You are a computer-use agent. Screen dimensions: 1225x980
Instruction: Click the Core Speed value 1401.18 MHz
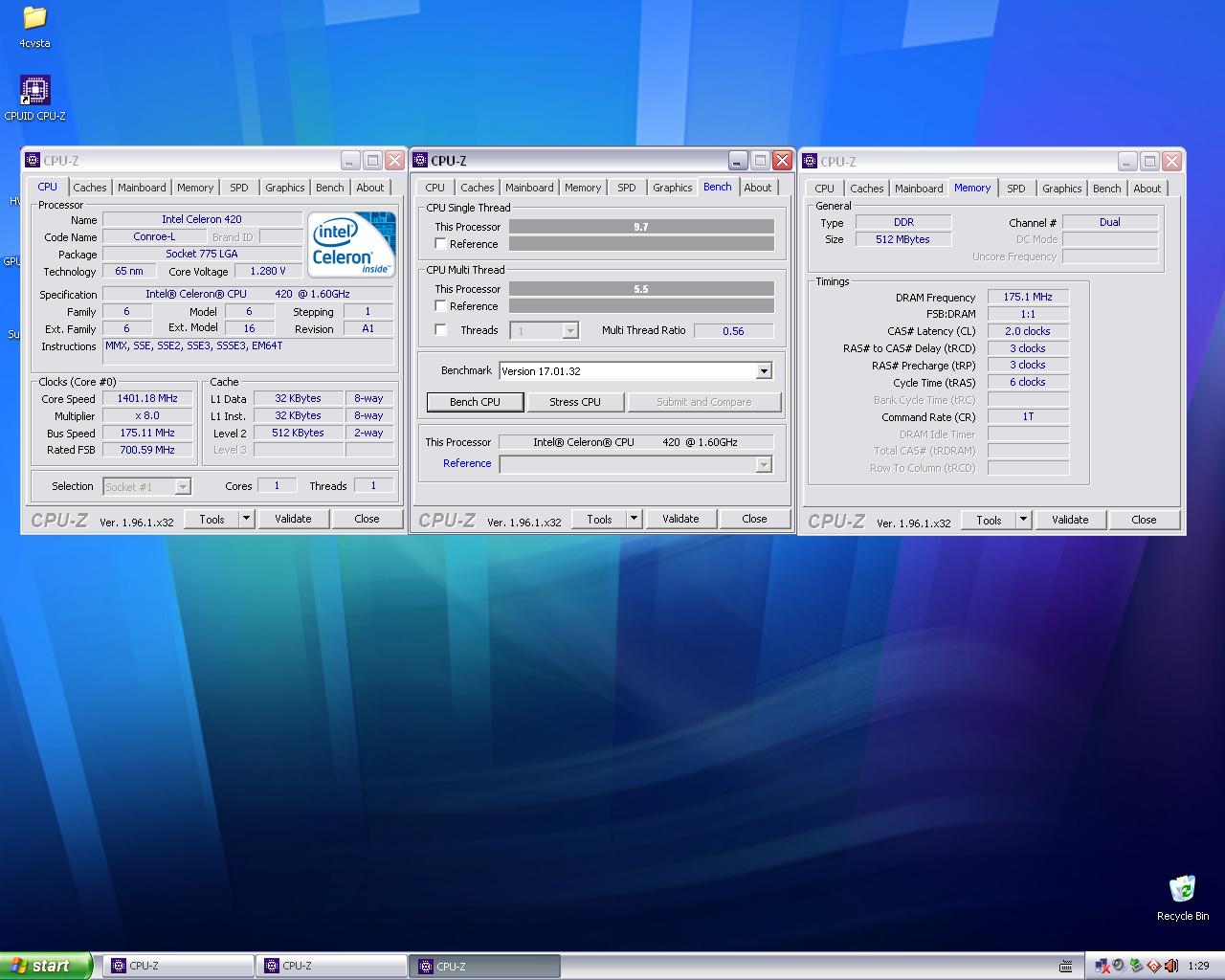[x=147, y=398]
